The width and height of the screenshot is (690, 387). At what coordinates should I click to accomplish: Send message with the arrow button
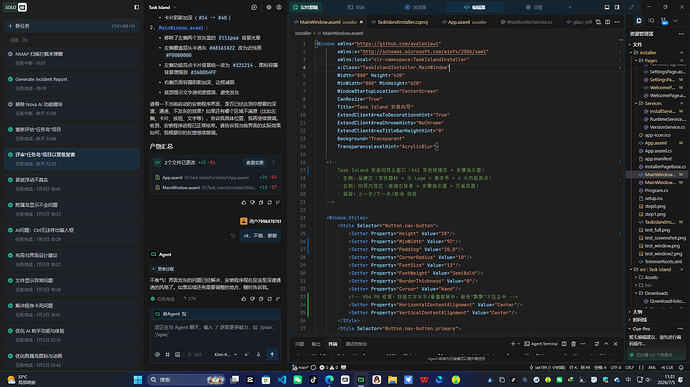coord(272,354)
